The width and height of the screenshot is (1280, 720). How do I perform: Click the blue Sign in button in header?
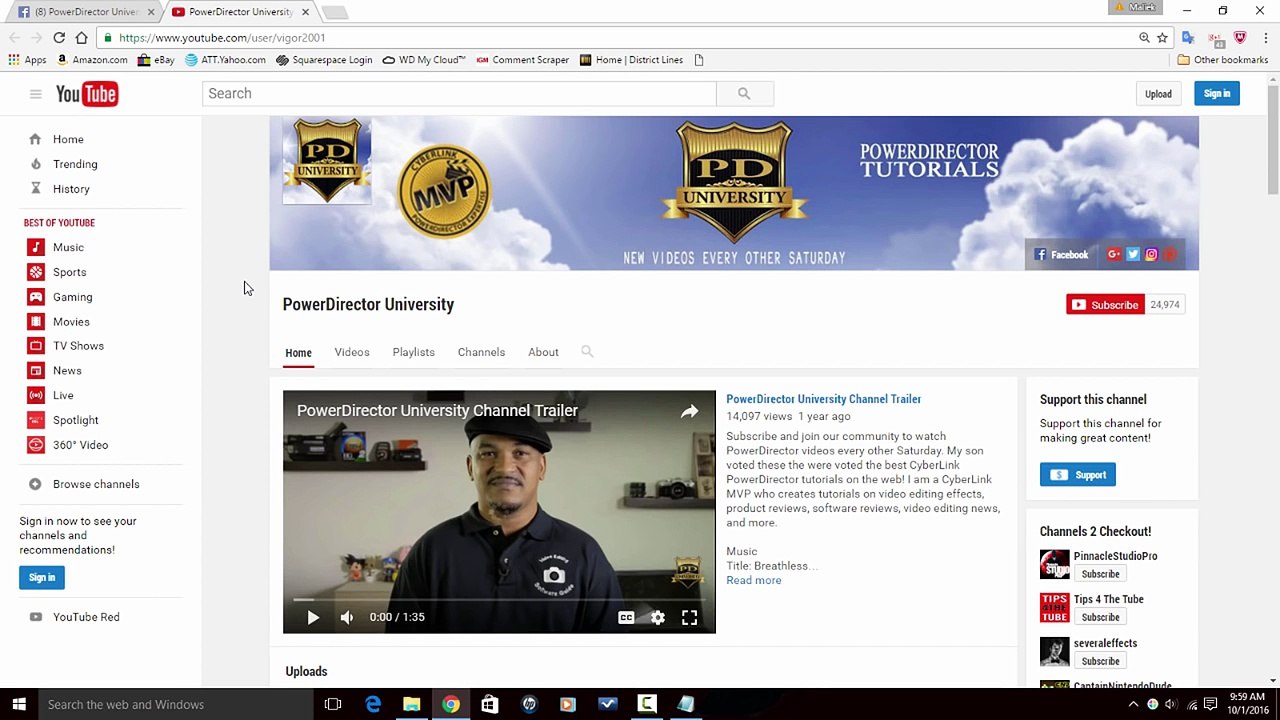[1217, 94]
